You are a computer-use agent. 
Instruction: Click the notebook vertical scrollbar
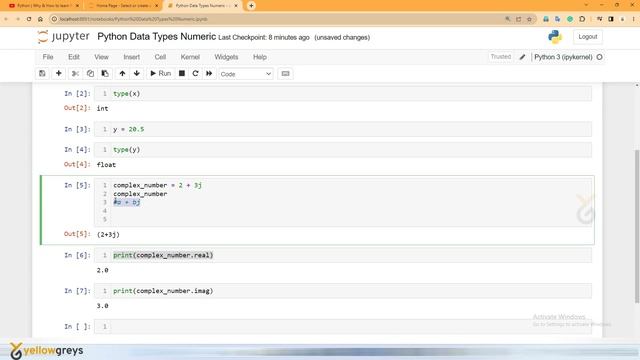(x=637, y=227)
